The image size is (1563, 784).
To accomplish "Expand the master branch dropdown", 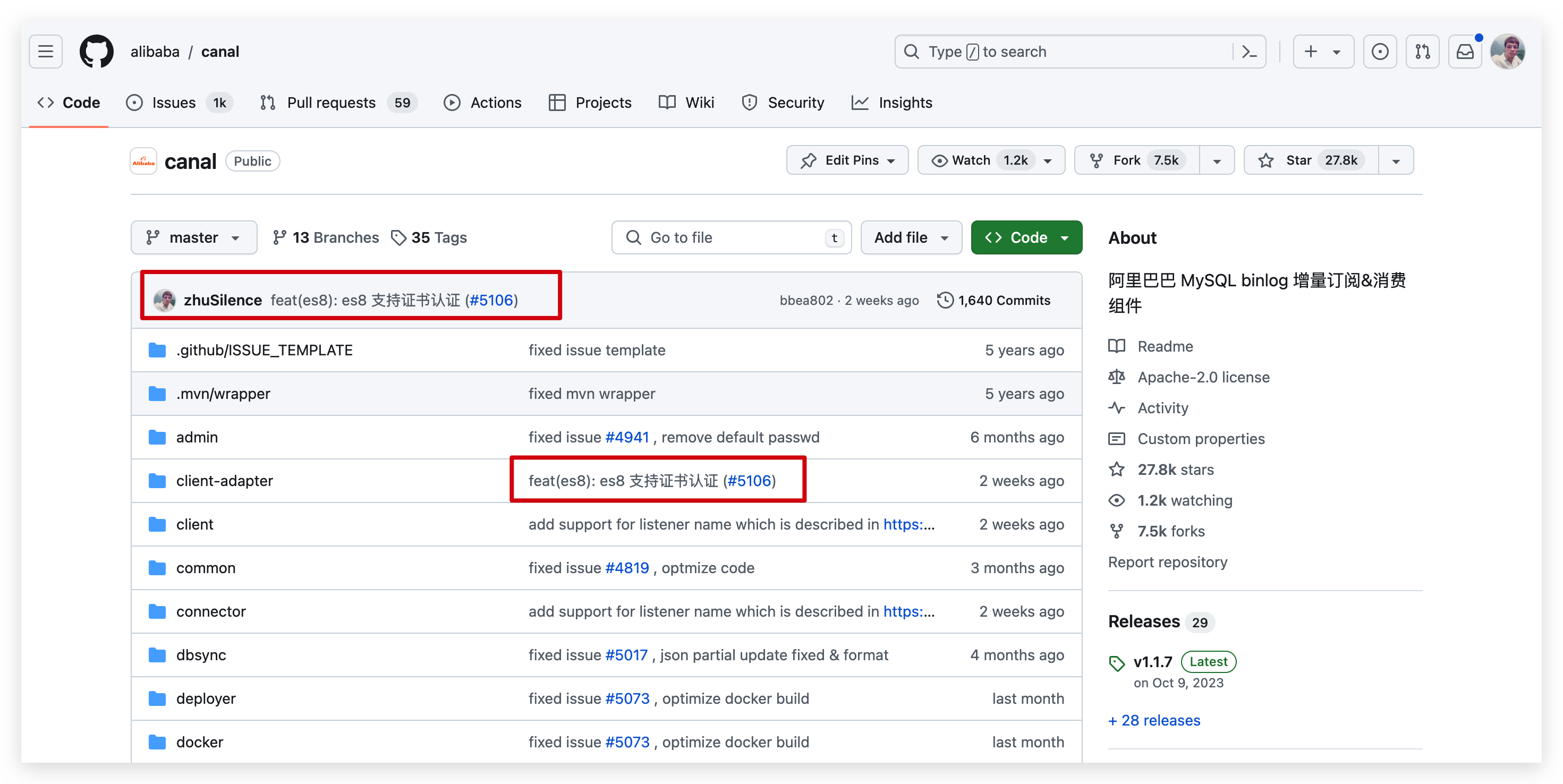I will pyautogui.click(x=193, y=237).
